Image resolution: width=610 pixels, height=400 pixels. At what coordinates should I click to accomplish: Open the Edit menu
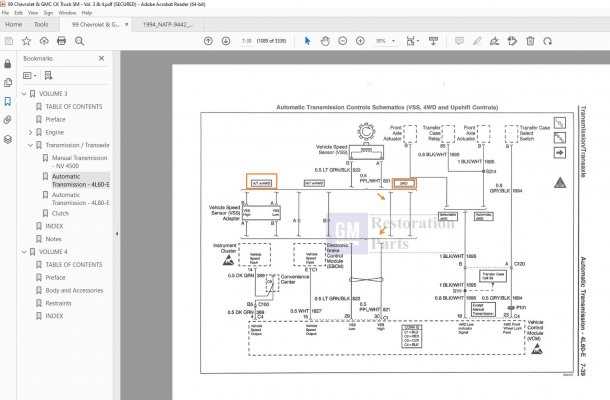18,13
